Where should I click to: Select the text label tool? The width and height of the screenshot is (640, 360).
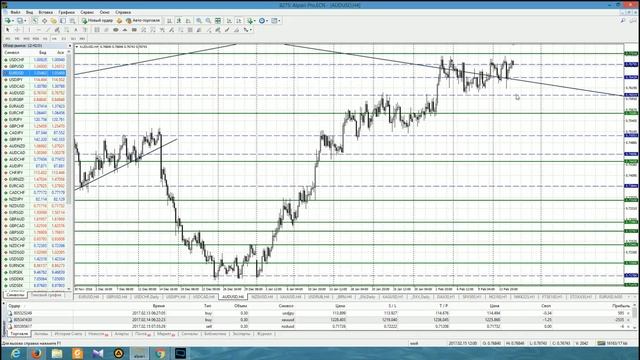pyautogui.click(x=85, y=30)
